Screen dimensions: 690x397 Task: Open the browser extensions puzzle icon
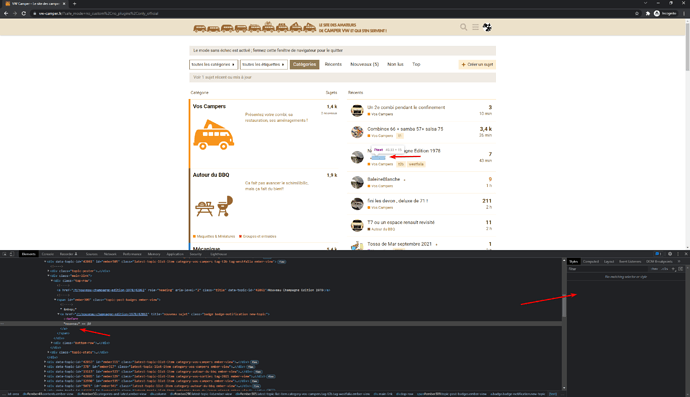click(648, 13)
